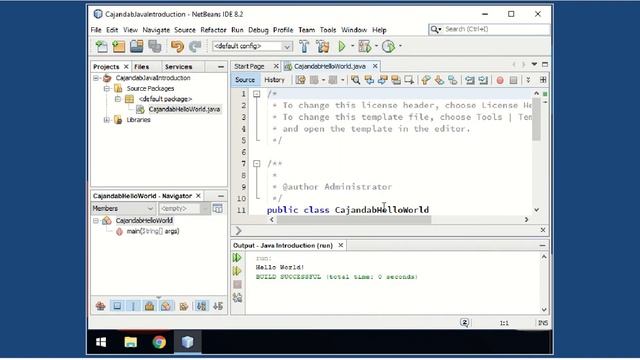
Task: Toggle Show Static Members filter in Navigator
Action: [133, 306]
